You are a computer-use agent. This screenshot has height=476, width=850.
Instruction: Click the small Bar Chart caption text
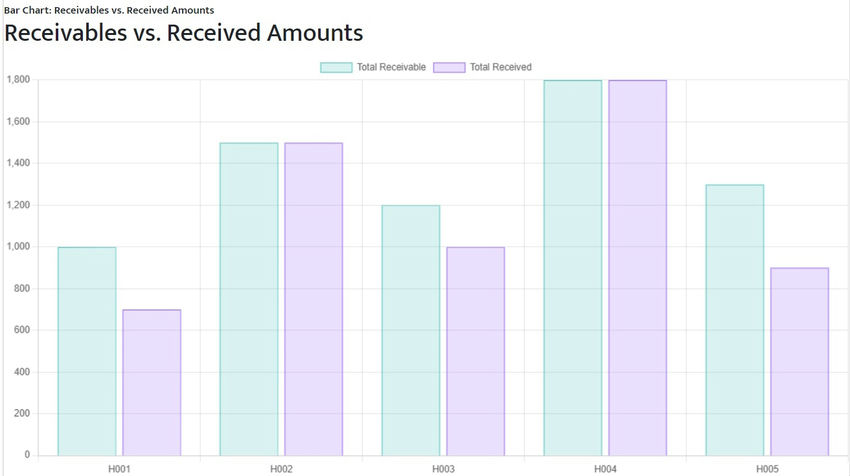(x=109, y=10)
